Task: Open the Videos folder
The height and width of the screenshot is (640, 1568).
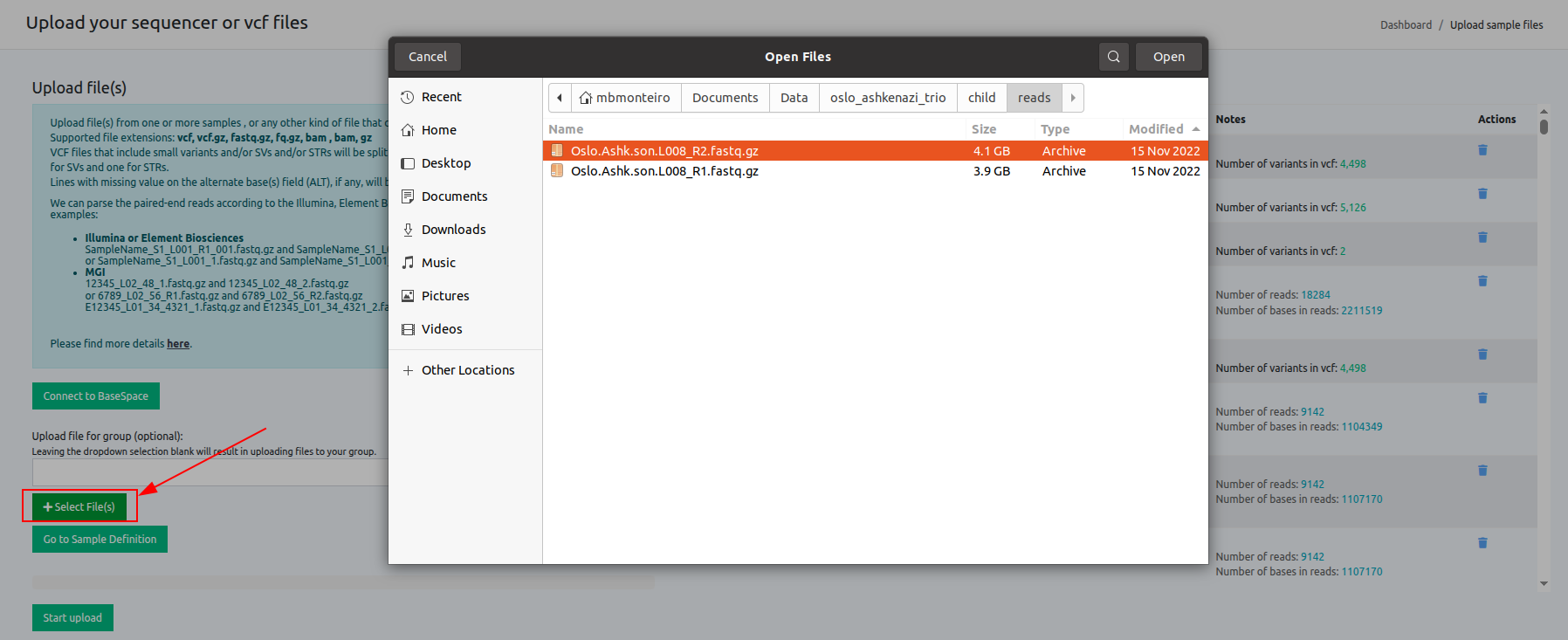Action: (442, 329)
